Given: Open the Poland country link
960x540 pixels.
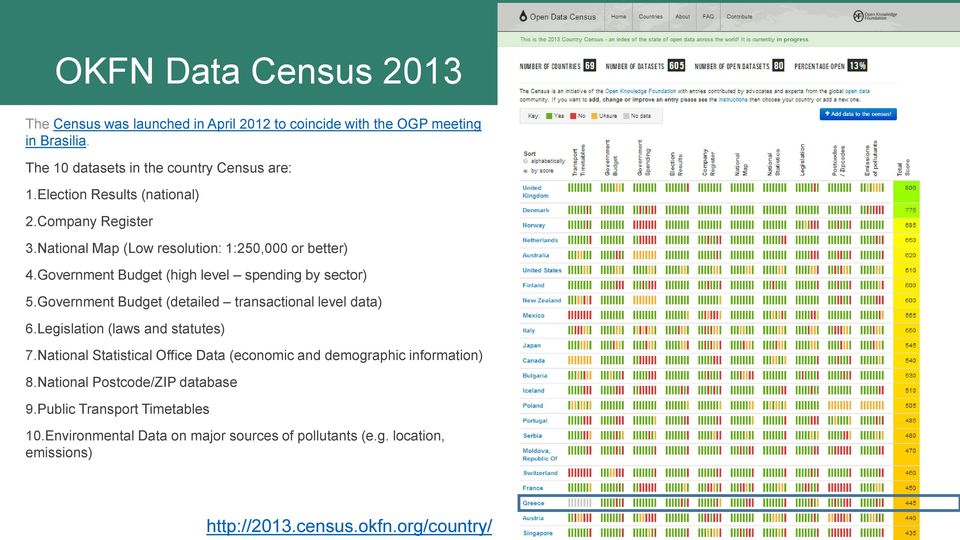Looking at the screenshot, I should [x=533, y=405].
